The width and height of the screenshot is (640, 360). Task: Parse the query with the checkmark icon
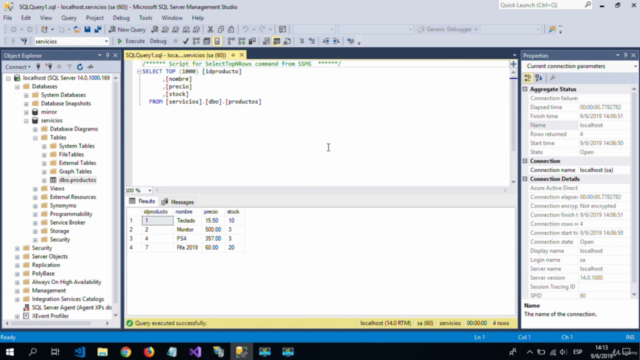point(186,41)
